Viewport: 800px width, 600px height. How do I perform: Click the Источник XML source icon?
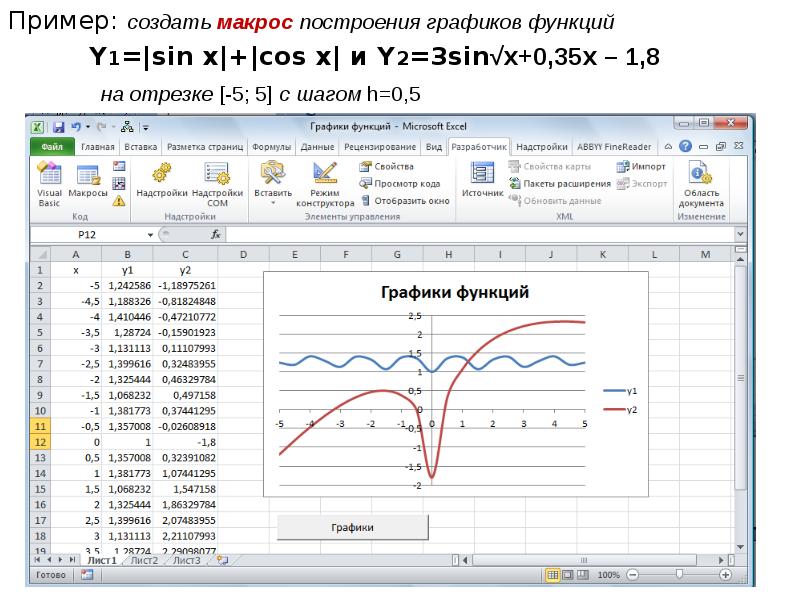pyautogui.click(x=482, y=178)
